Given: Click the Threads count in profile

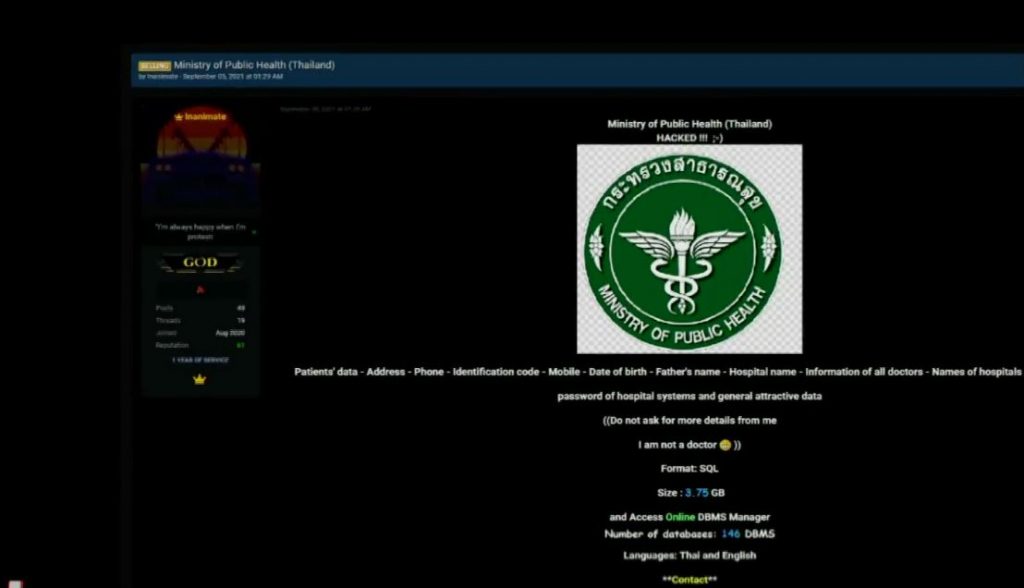Looking at the screenshot, I should click(x=241, y=320).
